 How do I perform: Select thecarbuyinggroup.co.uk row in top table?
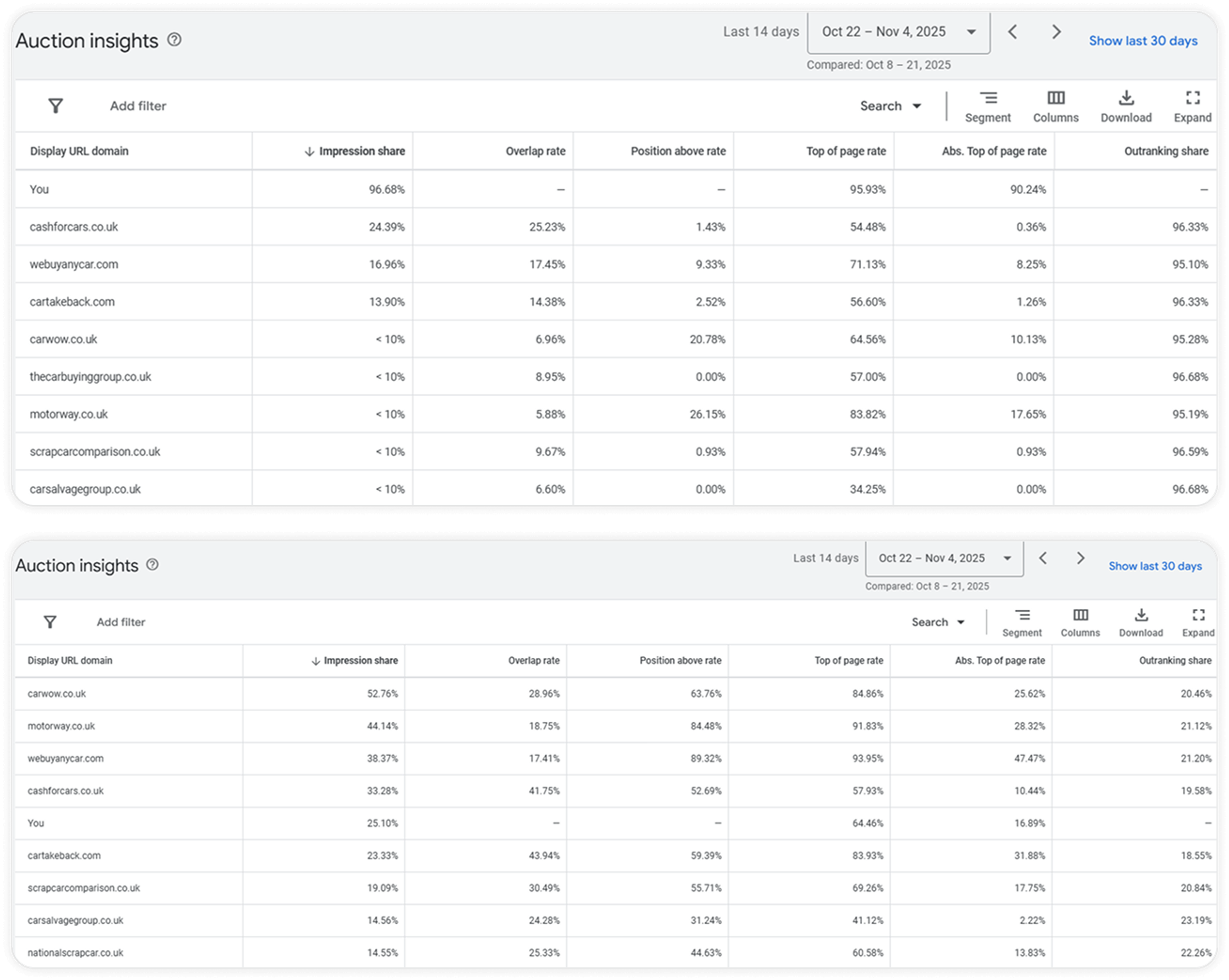pos(615,377)
